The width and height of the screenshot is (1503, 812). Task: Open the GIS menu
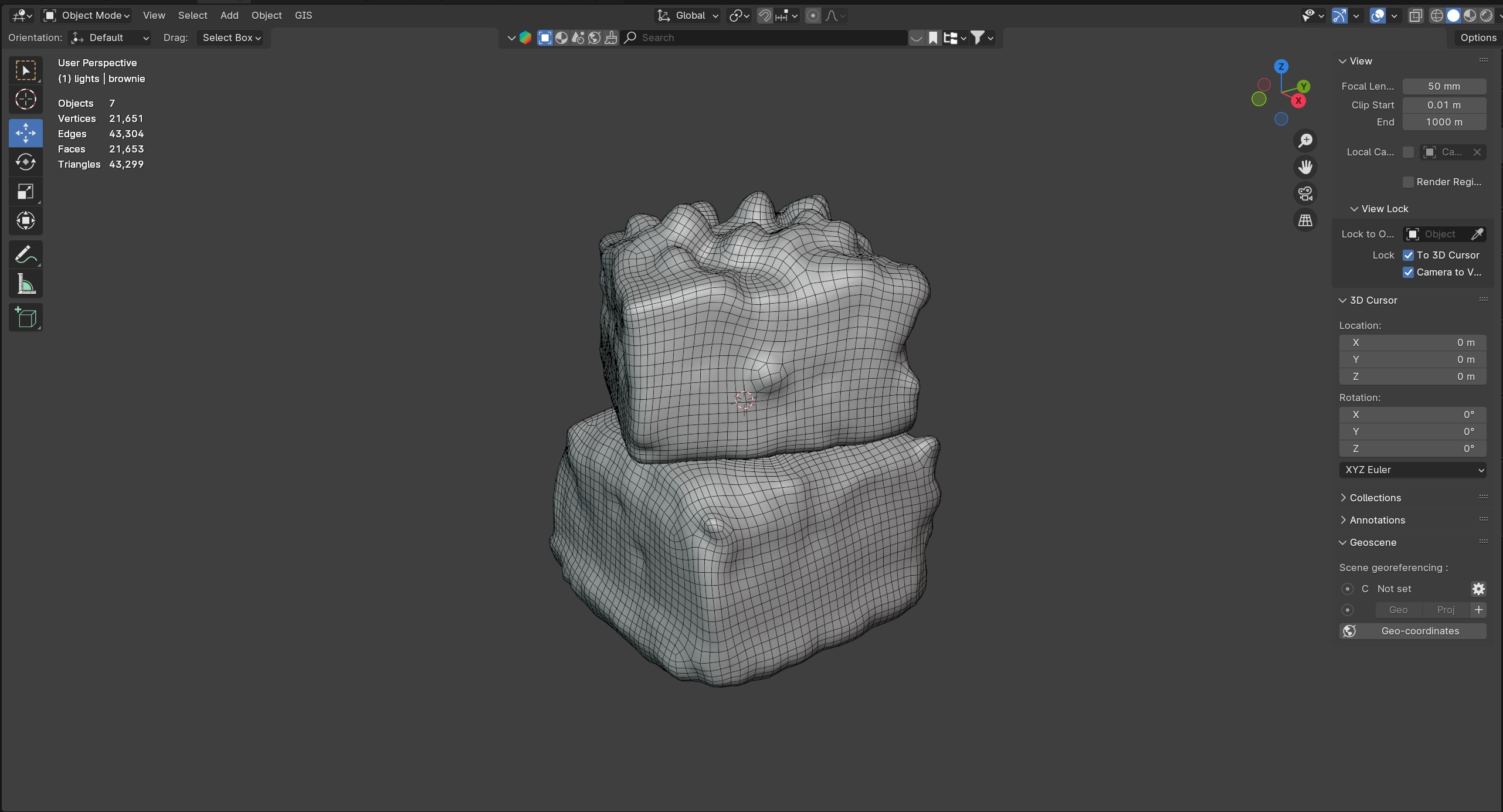tap(303, 15)
